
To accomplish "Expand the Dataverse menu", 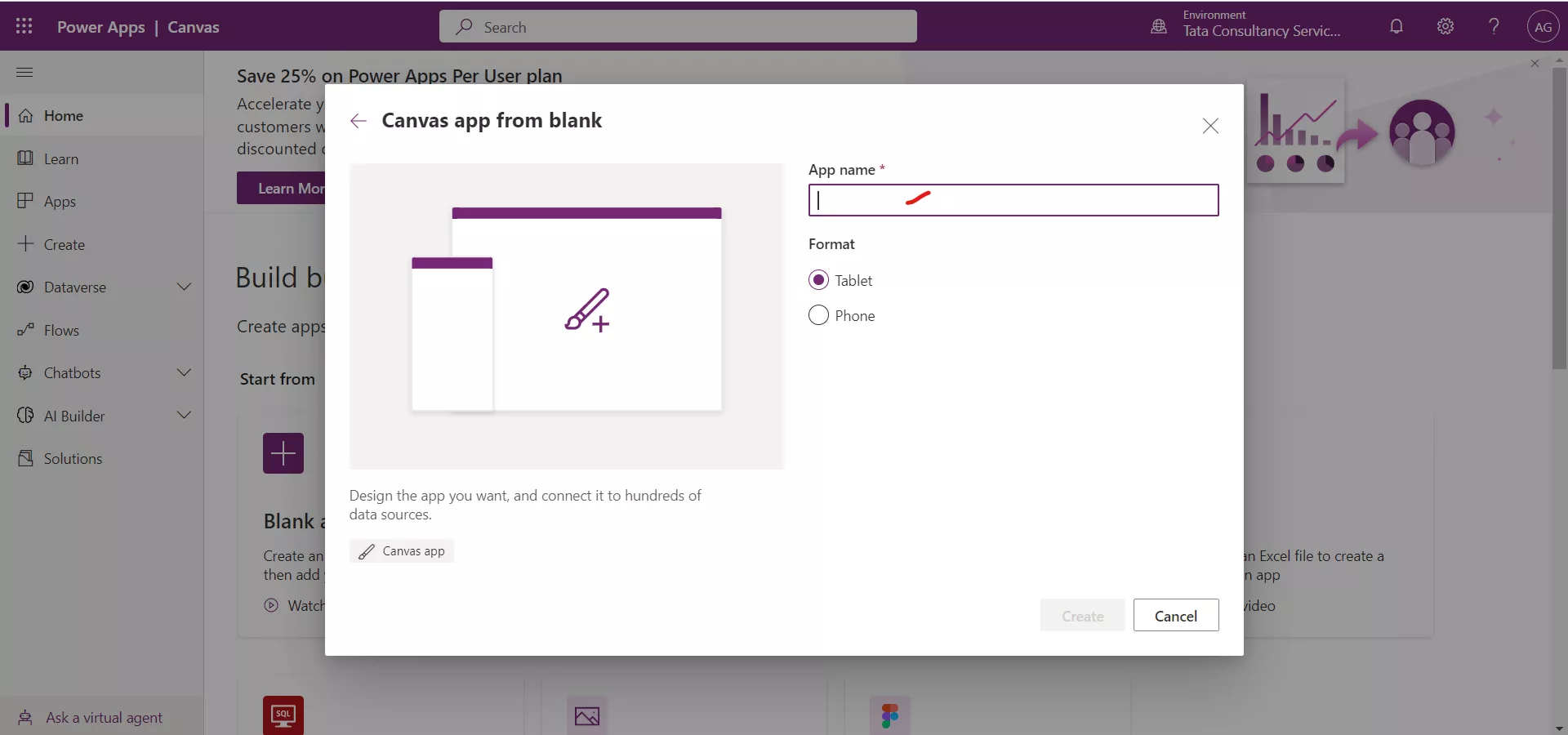I will tap(185, 287).
